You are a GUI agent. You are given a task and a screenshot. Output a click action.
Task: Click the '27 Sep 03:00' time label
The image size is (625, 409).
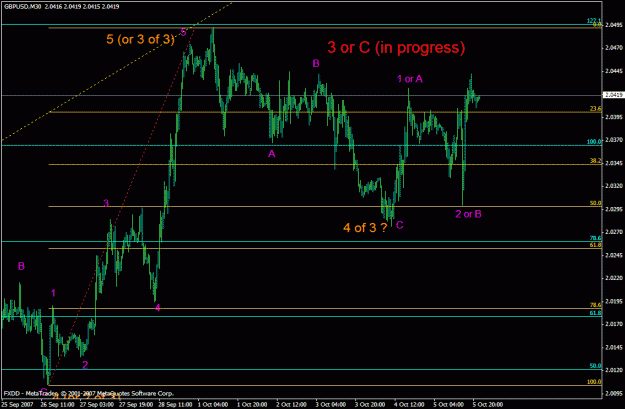pyautogui.click(x=95, y=404)
